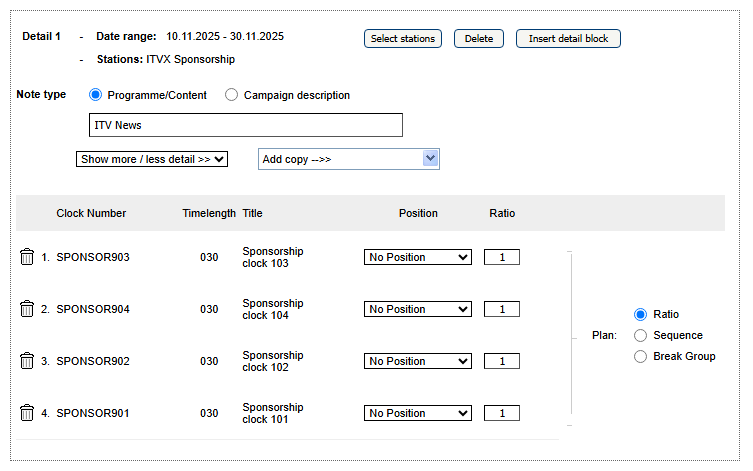Image resolution: width=753 pixels, height=471 pixels.
Task: Click trash icon beside SPONSOR901
Action: pyautogui.click(x=27, y=413)
